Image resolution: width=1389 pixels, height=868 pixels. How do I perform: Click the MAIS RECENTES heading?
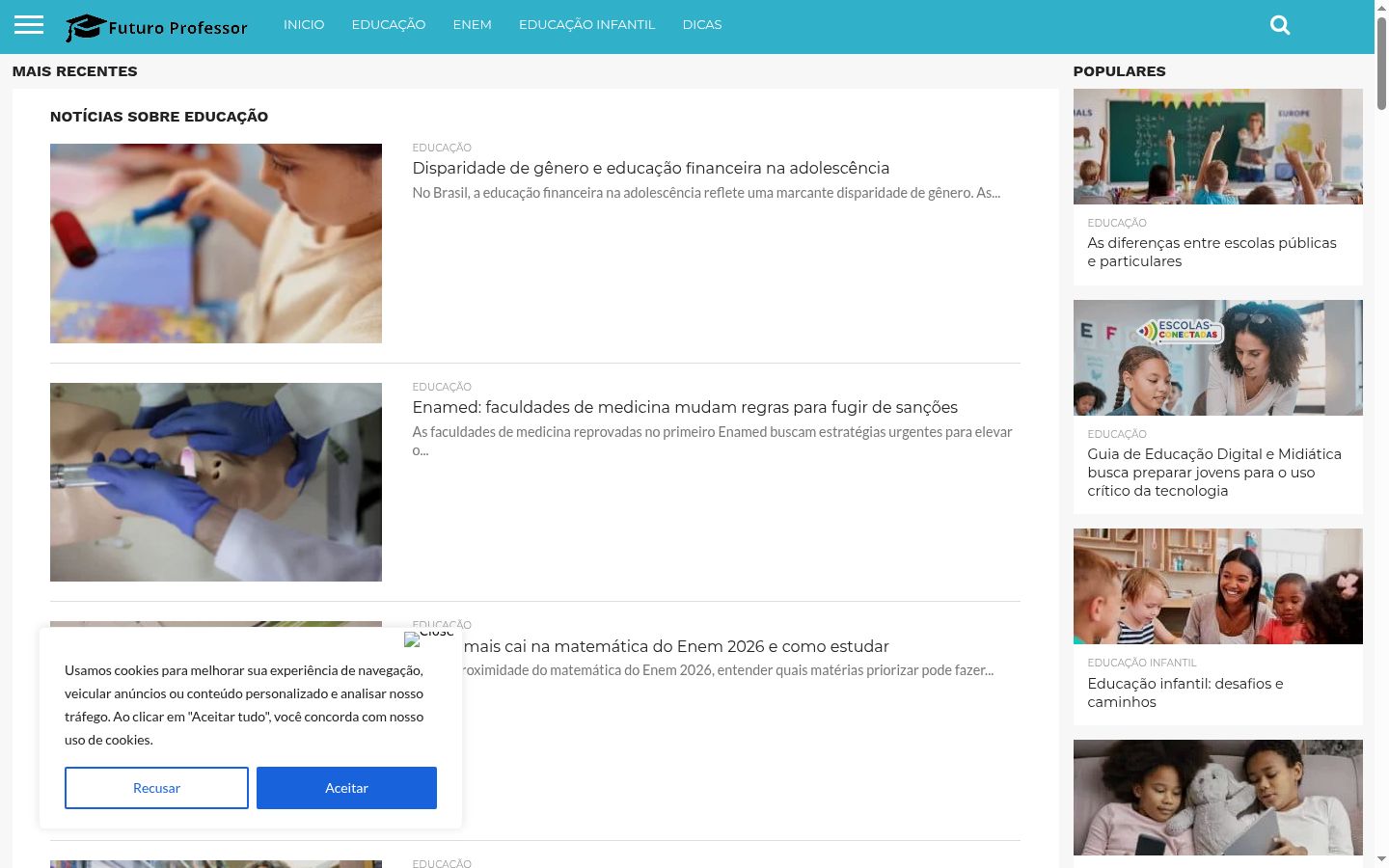pyautogui.click(x=74, y=71)
